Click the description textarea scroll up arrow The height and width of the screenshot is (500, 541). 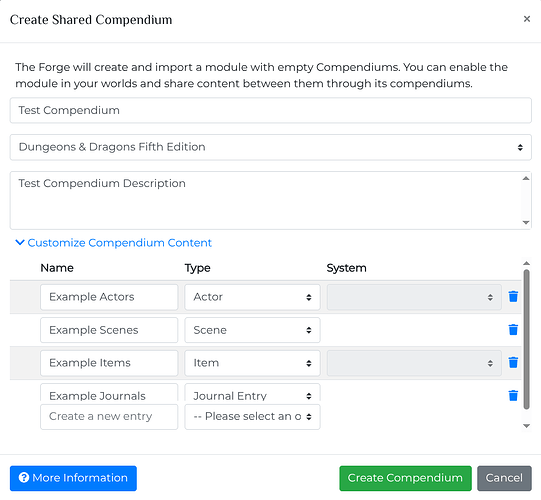(526, 178)
